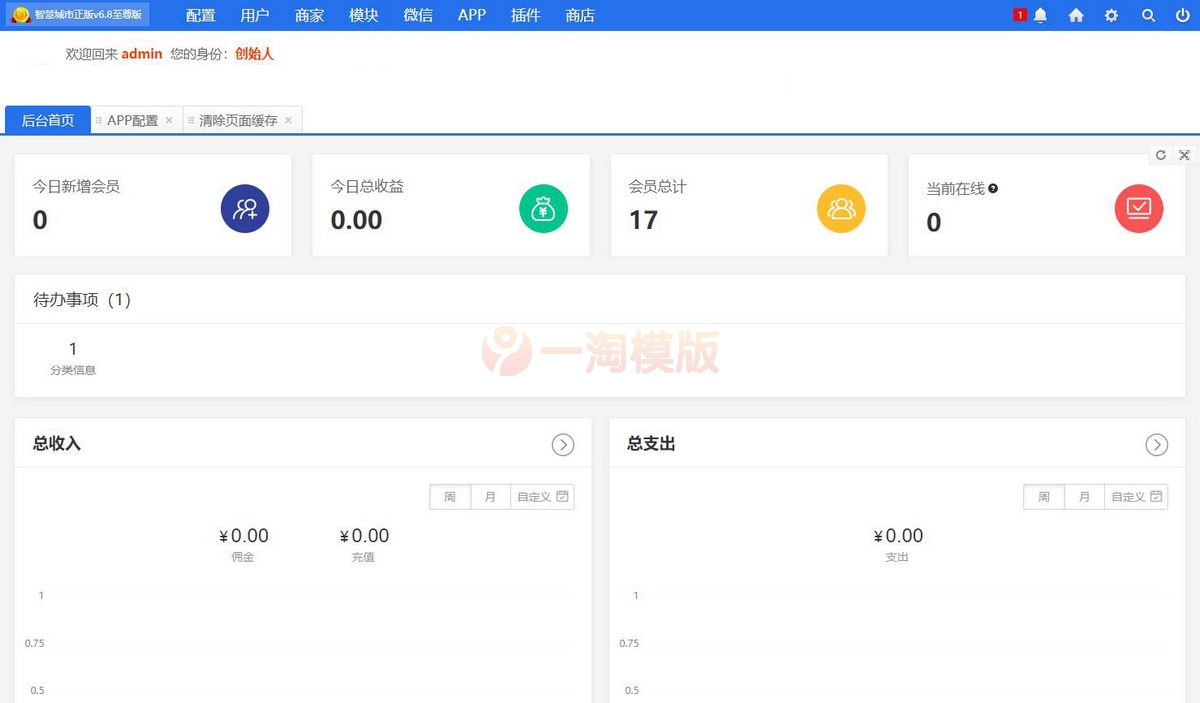Expand the 总支出 panel arrow
This screenshot has height=703, width=1200.
coord(1157,444)
